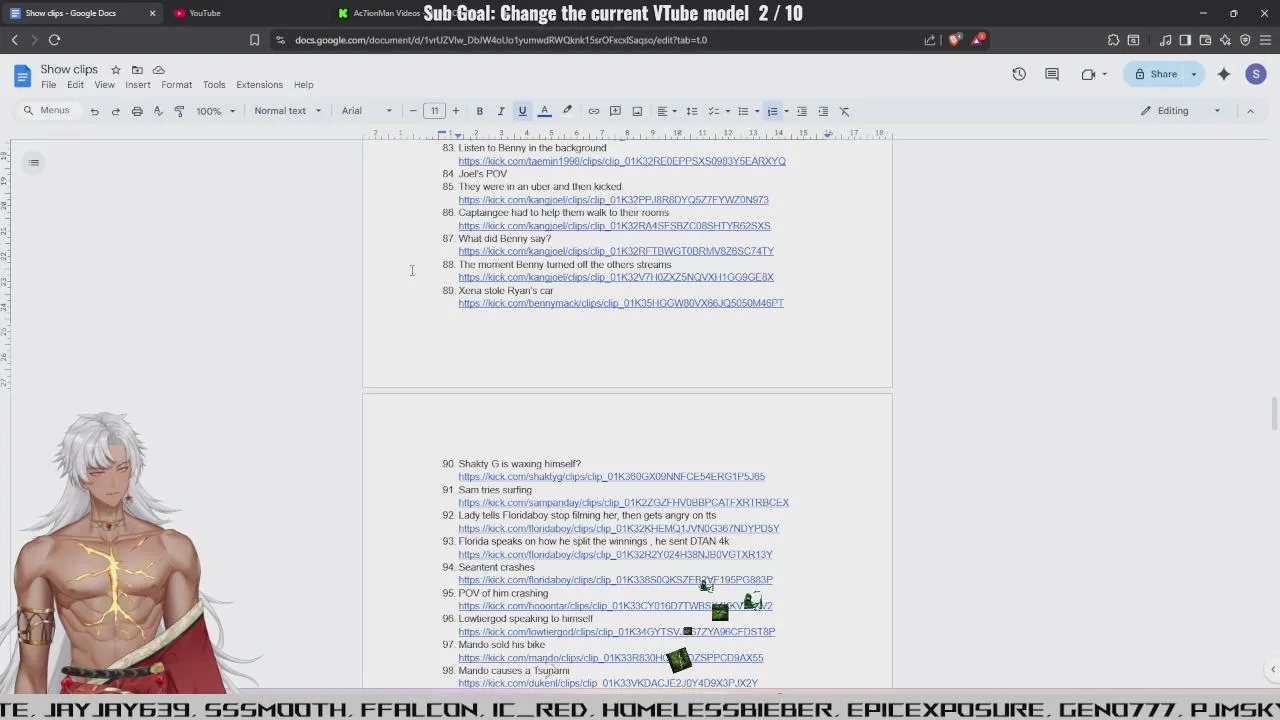Screen dimensions: 1280x720
Task: Show document outline tabs icon
Action: tap(34, 162)
